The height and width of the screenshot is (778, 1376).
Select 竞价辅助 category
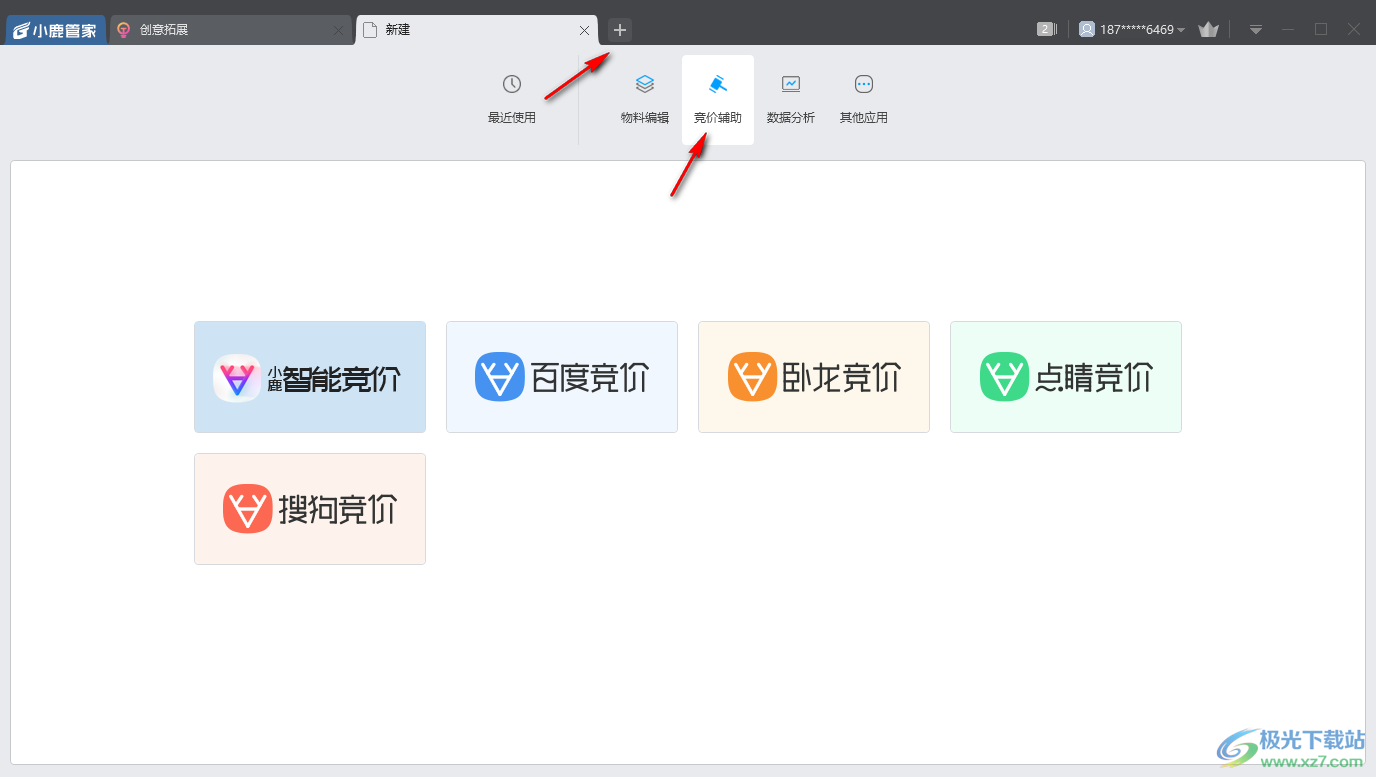(718, 99)
